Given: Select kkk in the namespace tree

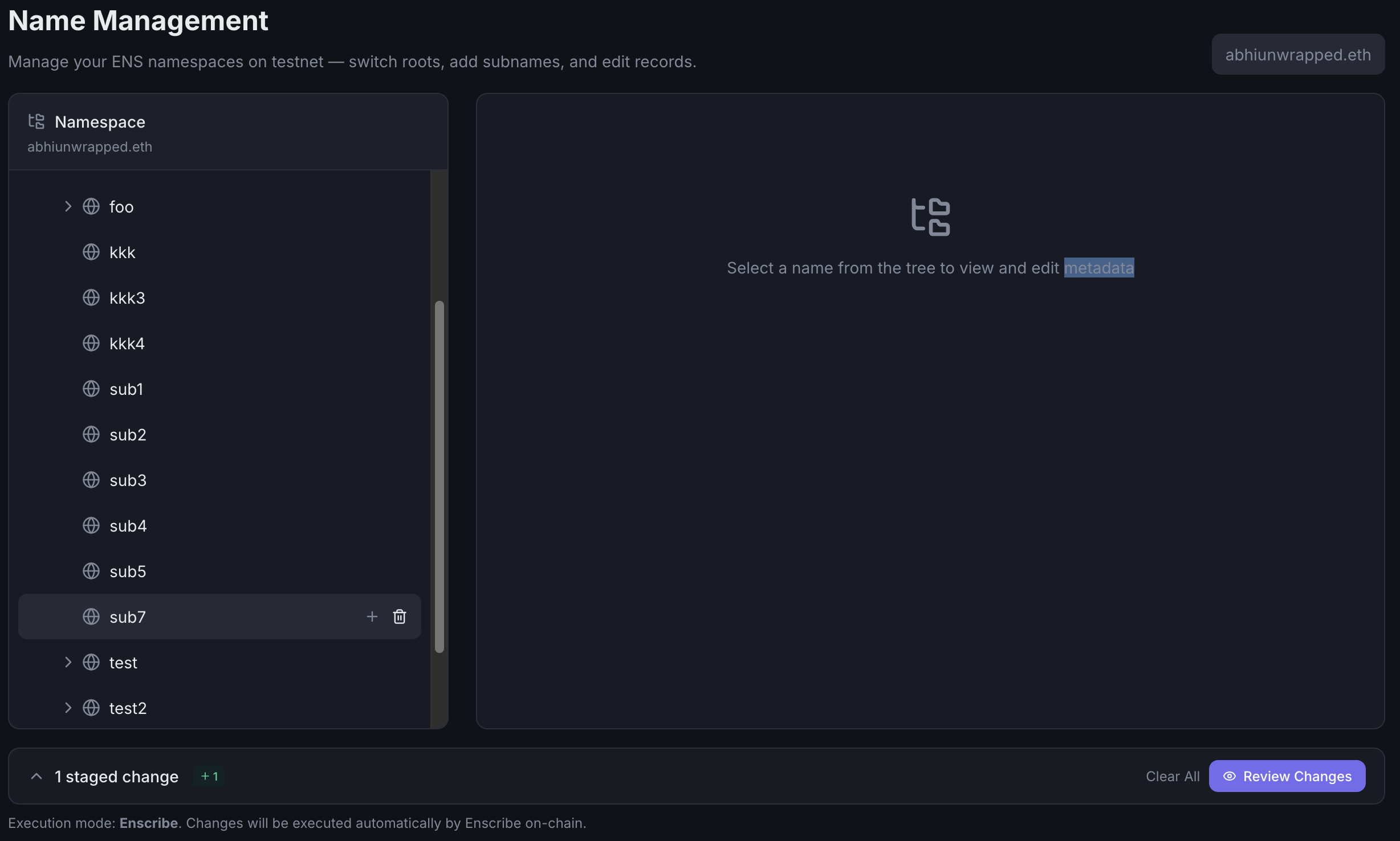Looking at the screenshot, I should point(122,252).
